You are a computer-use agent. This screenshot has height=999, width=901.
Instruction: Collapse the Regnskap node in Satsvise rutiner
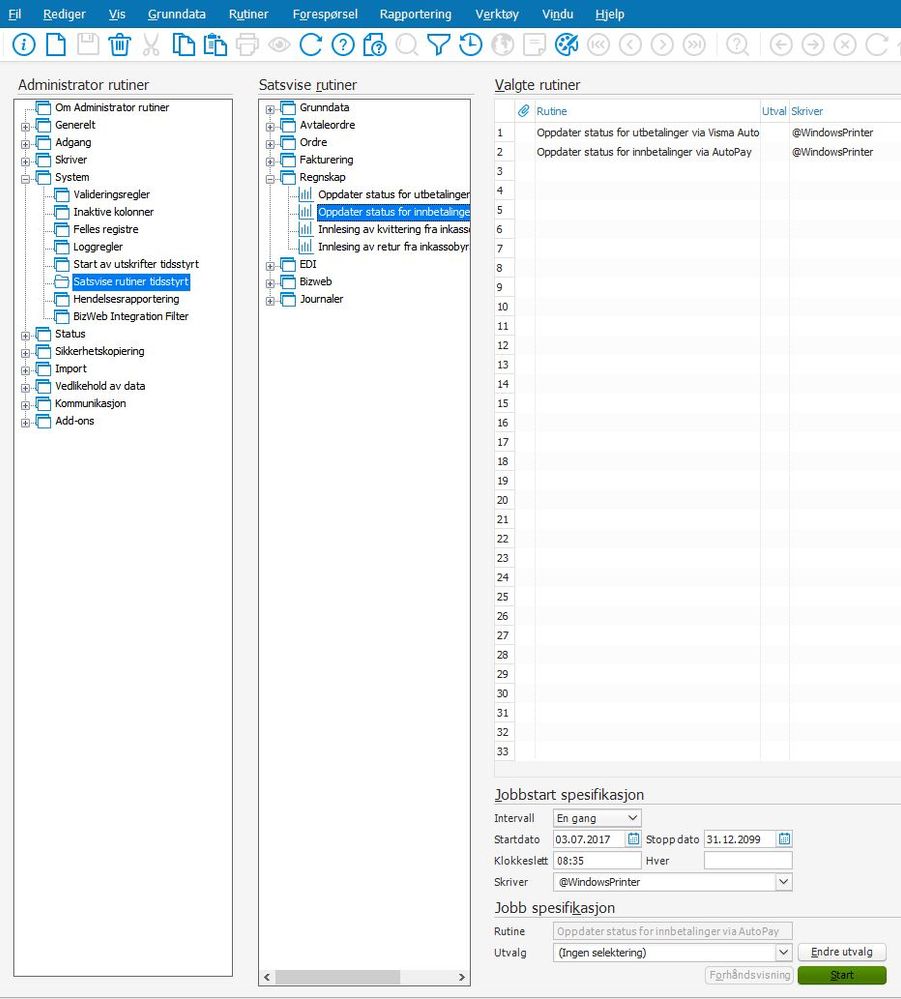pos(270,179)
